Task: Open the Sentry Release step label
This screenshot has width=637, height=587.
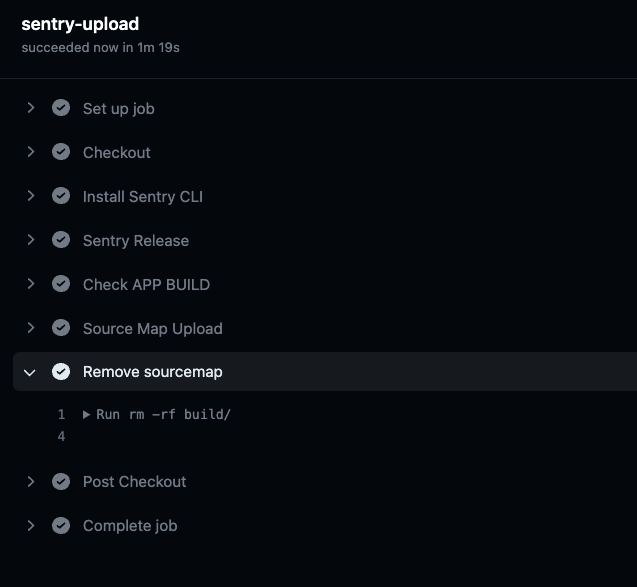Action: (136, 240)
